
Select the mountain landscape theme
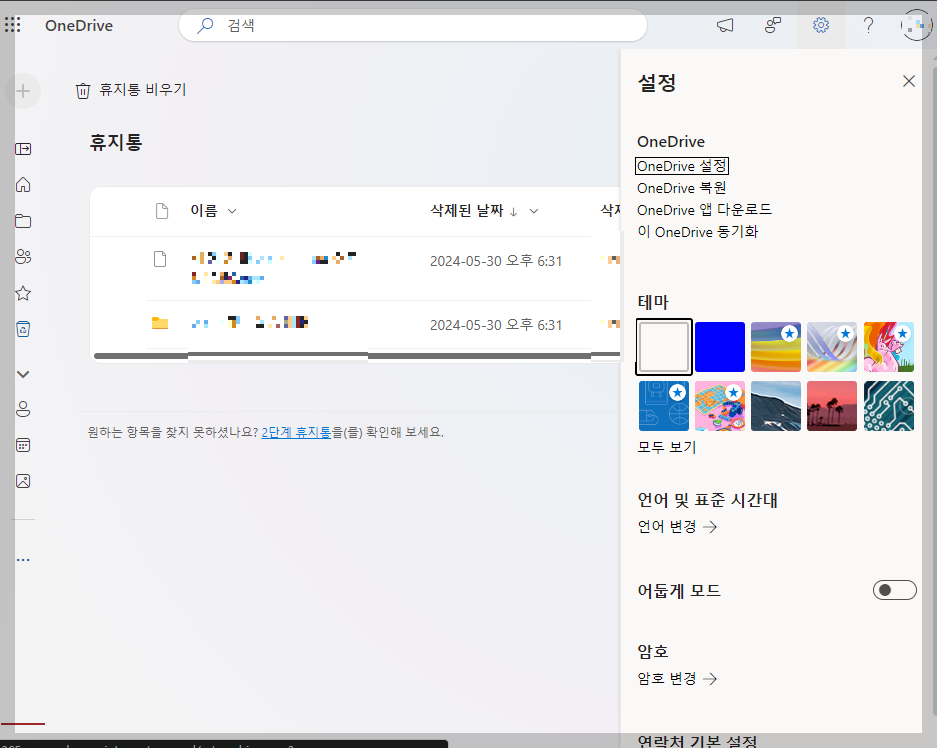(x=776, y=406)
